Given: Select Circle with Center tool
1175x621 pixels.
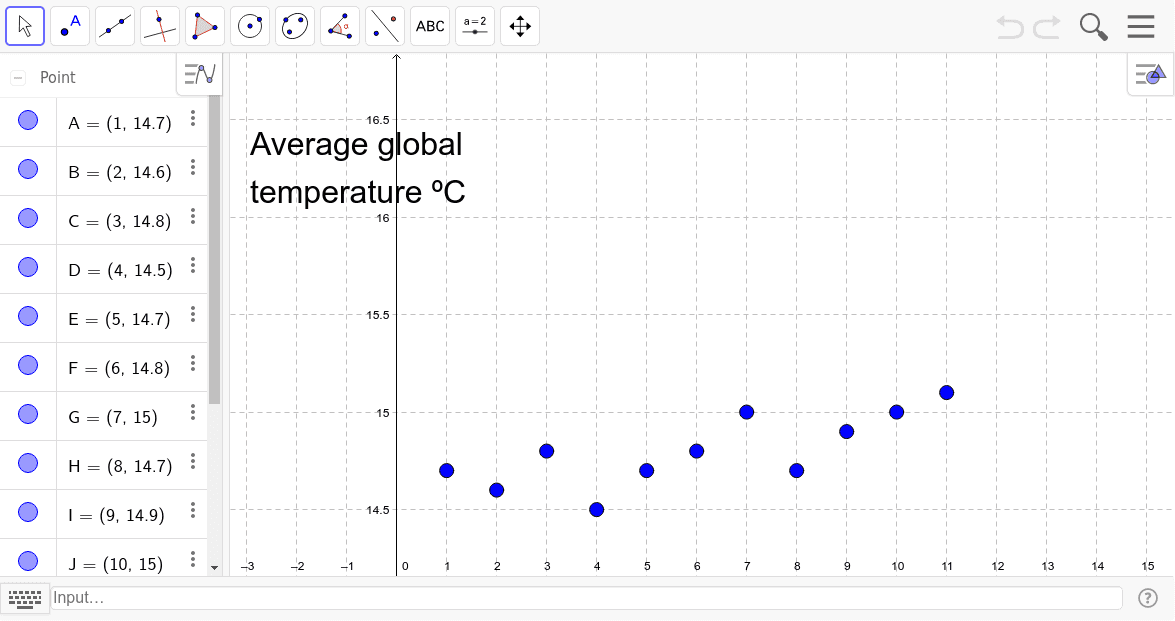Looking at the screenshot, I should [x=250, y=26].
